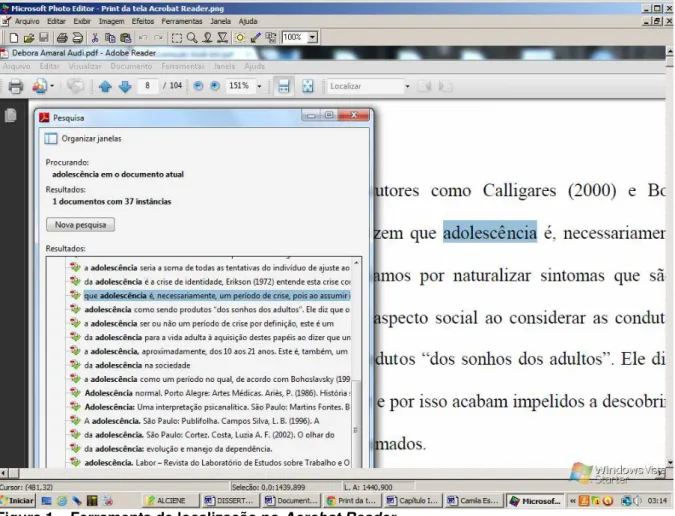Image resolution: width=675 pixels, height=516 pixels.
Task: Click the Undo arrow icon
Action: pos(143,38)
